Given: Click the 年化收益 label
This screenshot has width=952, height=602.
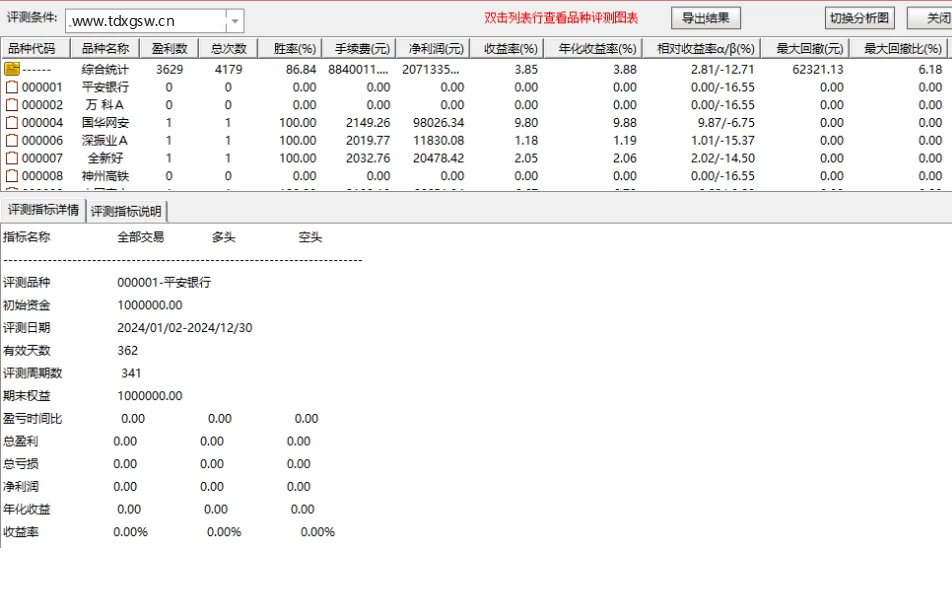Looking at the screenshot, I should point(27,509).
